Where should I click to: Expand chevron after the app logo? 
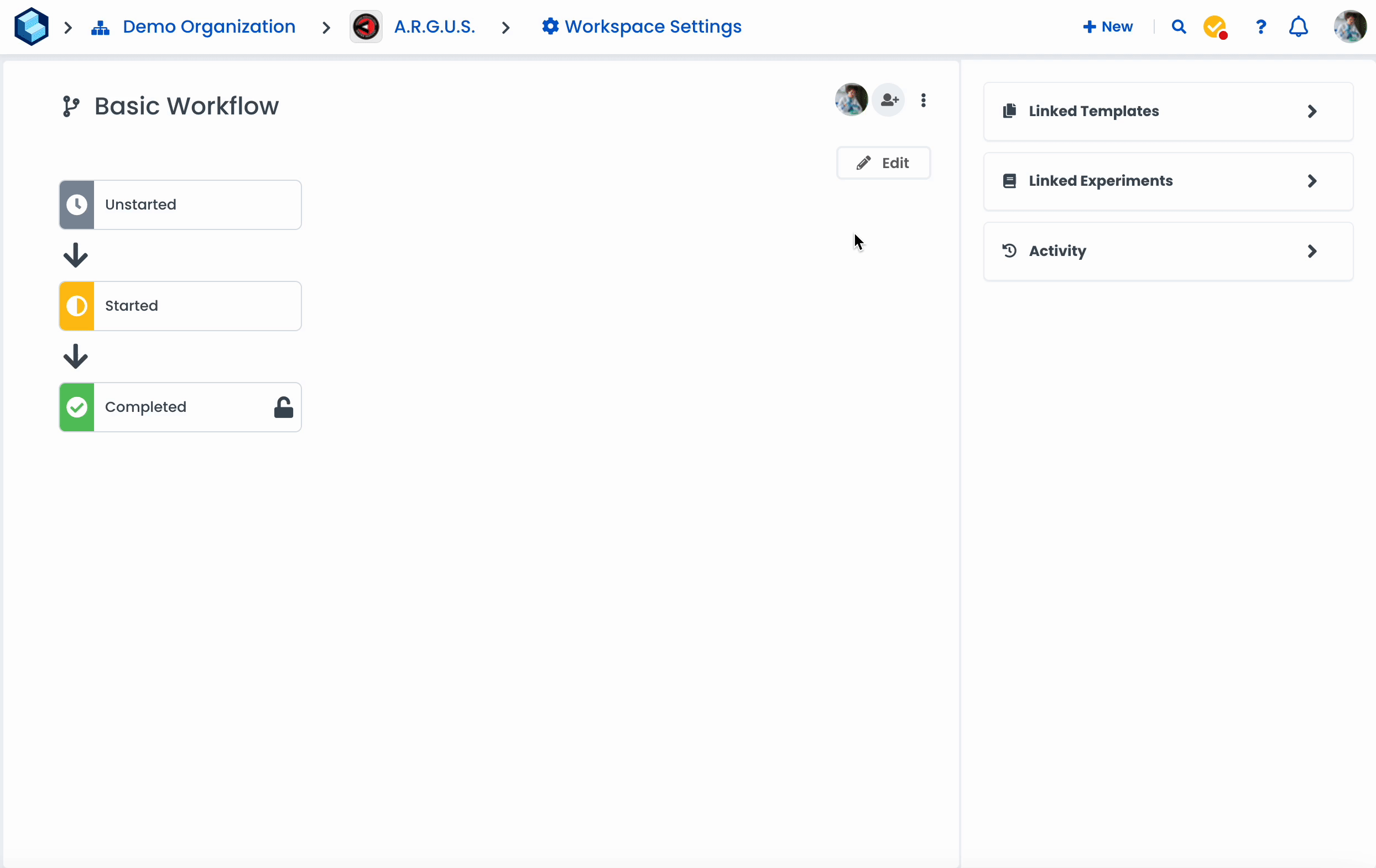(68, 28)
